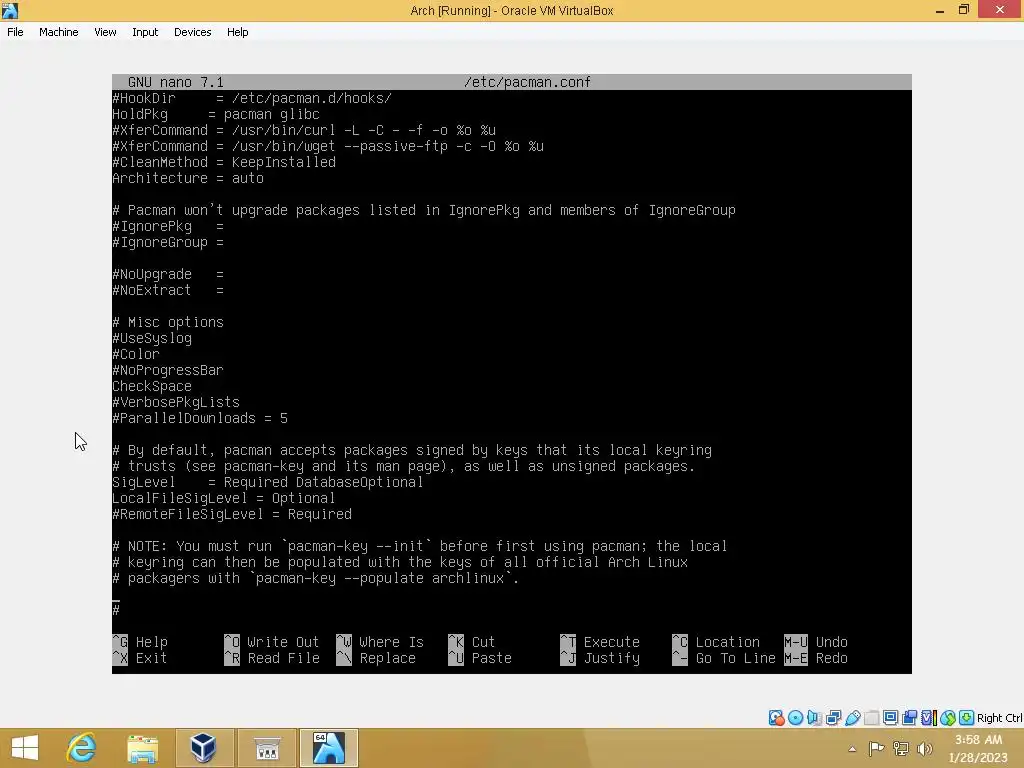Click the M-U Undo shortcut
This screenshot has width=1024, height=768.
coord(816,642)
